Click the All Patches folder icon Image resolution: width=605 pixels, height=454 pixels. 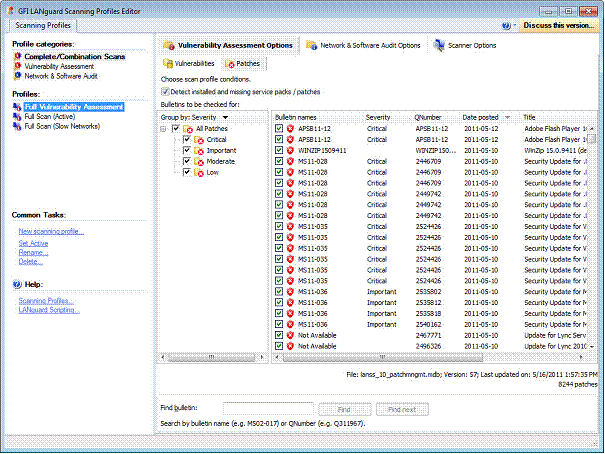point(188,129)
